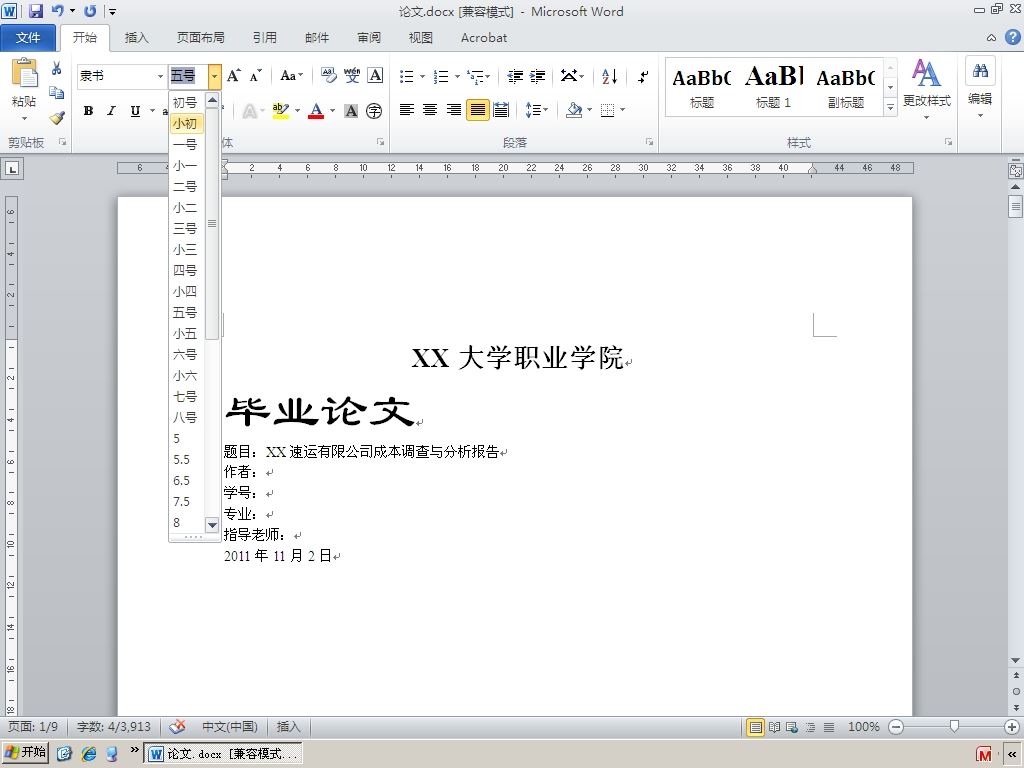Switch to the 页面布局 tab
Image resolution: width=1024 pixels, height=768 pixels.
pos(200,38)
